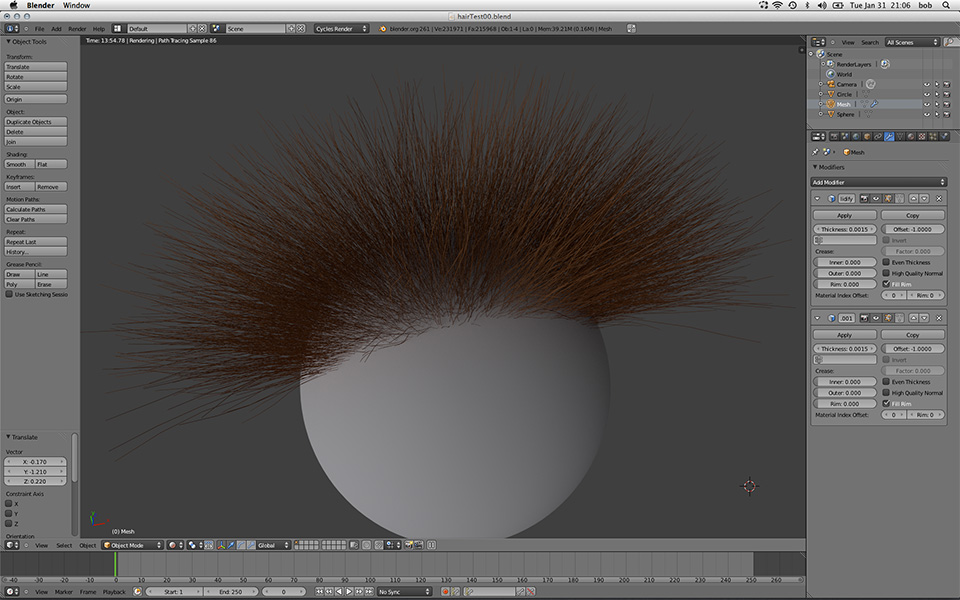Open the macOS Window menu
This screenshot has width=960, height=600.
tap(77, 5)
